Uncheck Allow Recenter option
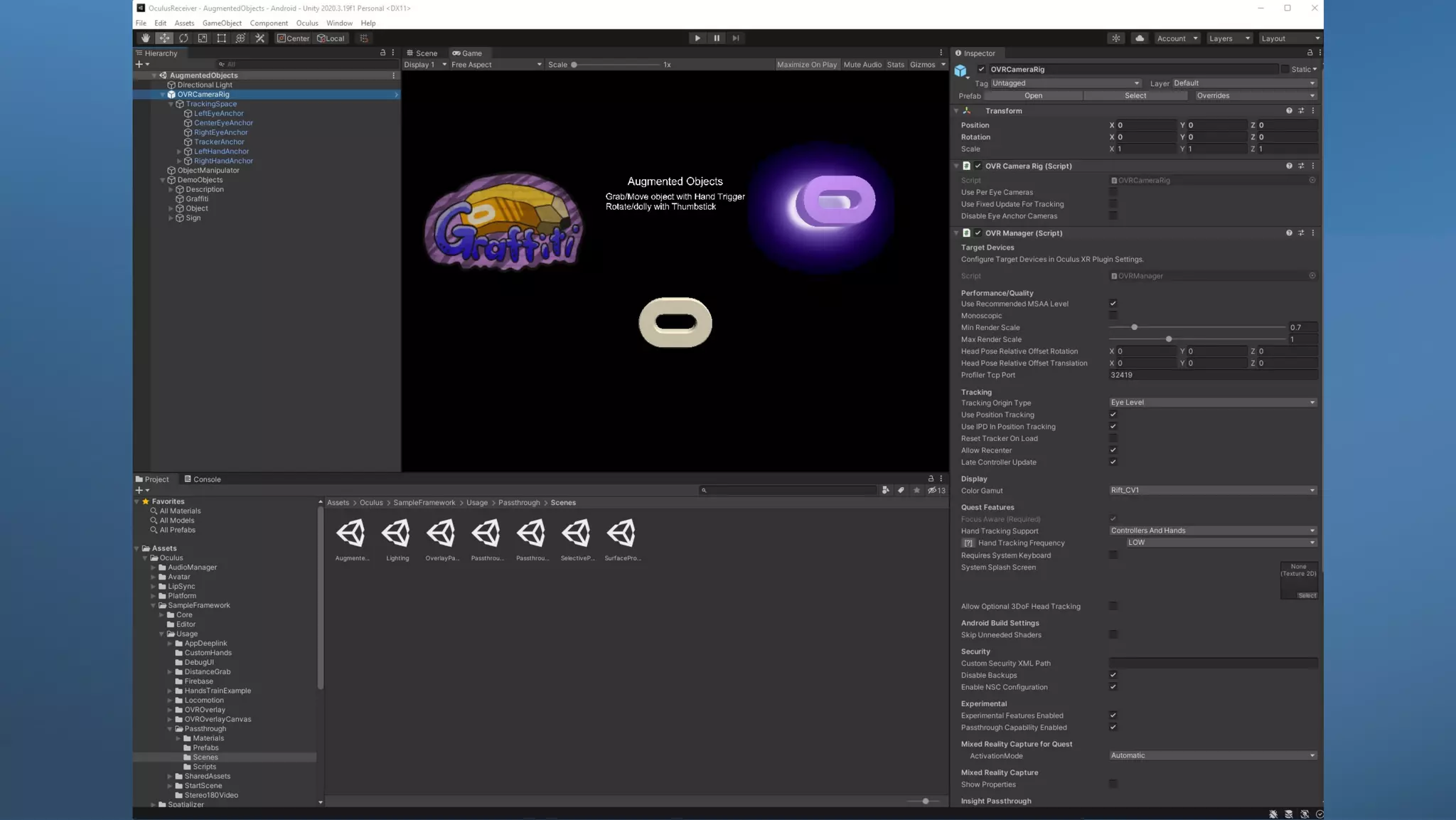1456x820 pixels. pos(1113,450)
